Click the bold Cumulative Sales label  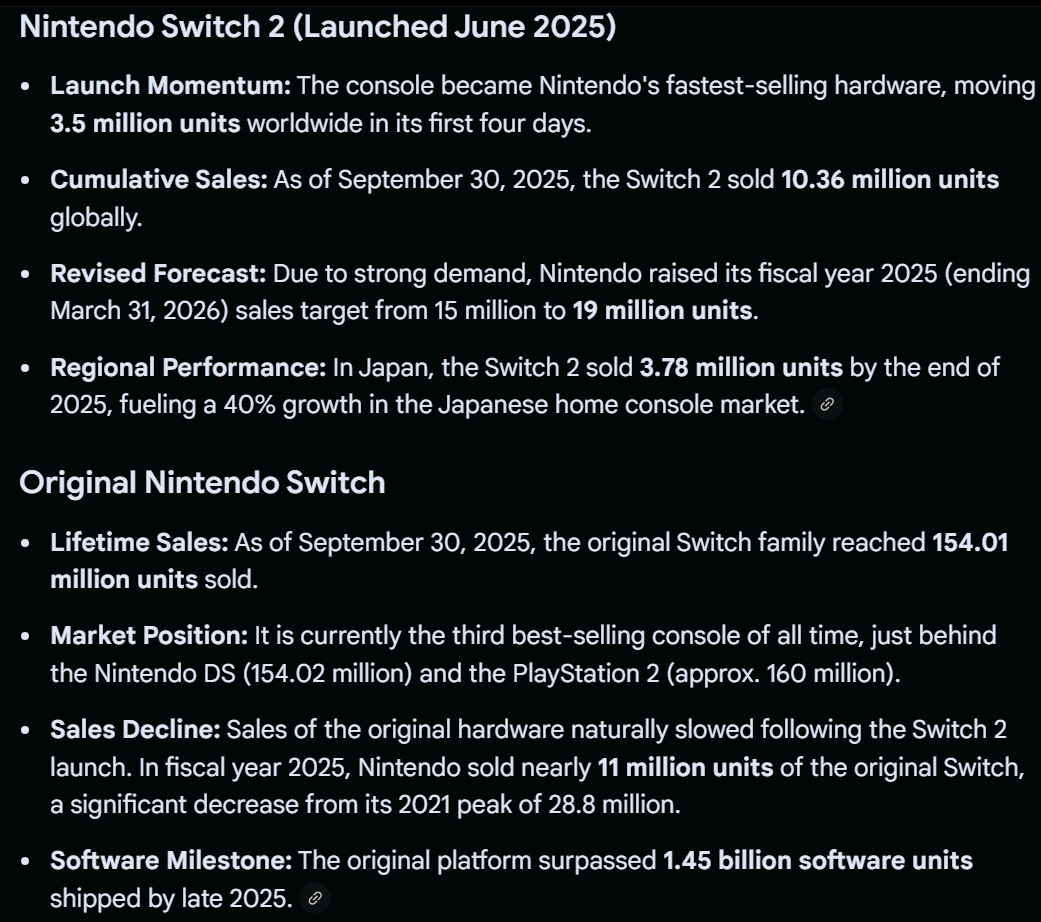(159, 180)
